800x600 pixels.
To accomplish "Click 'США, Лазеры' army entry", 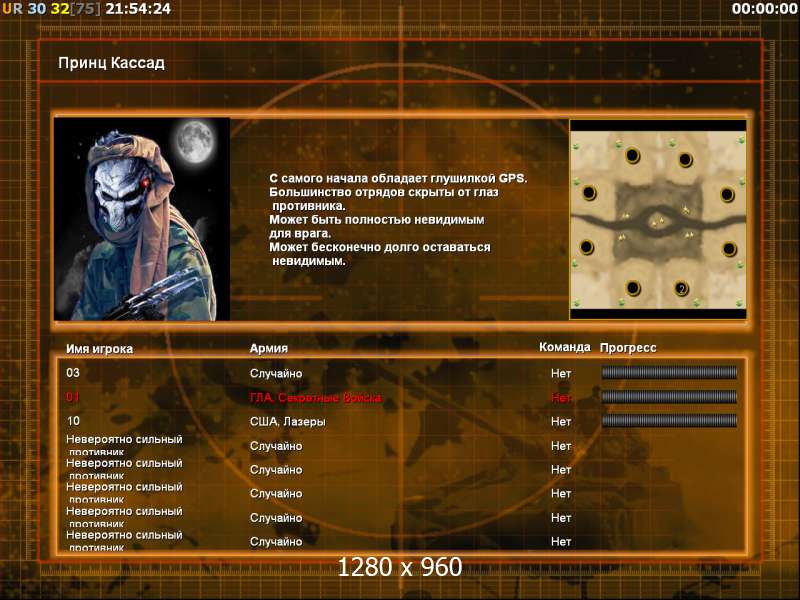I will tap(288, 421).
